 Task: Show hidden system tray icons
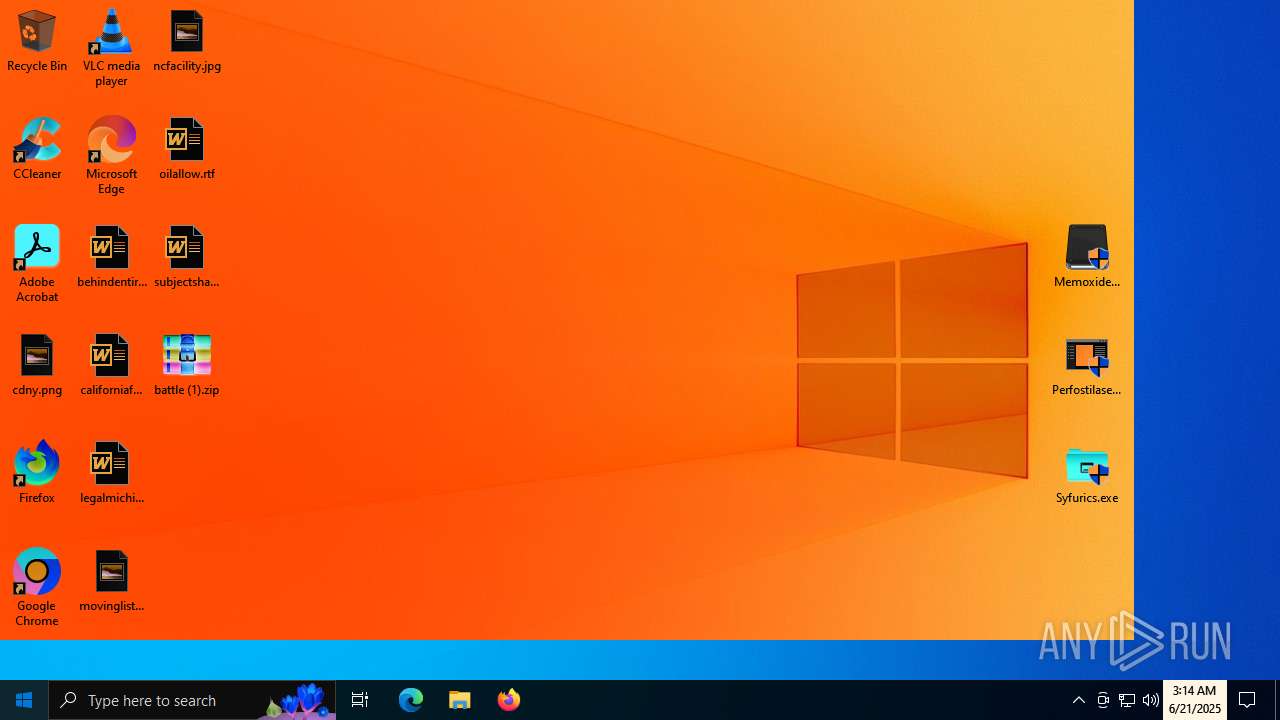click(x=1079, y=700)
